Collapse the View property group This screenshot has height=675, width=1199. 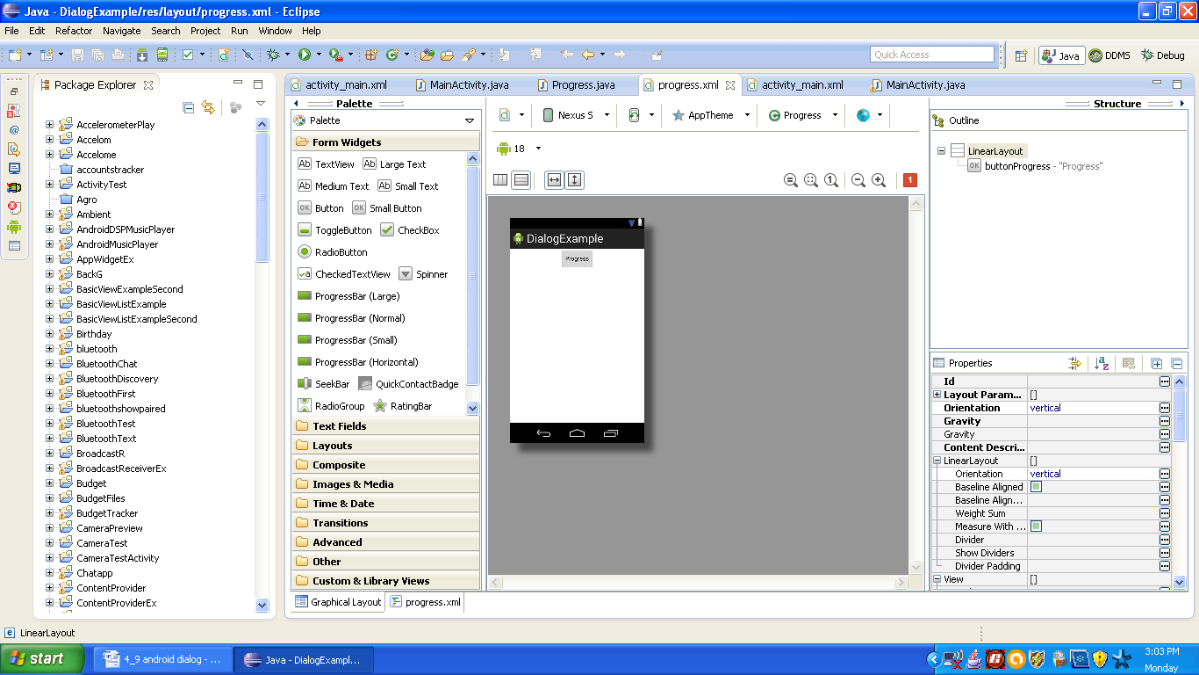937,579
